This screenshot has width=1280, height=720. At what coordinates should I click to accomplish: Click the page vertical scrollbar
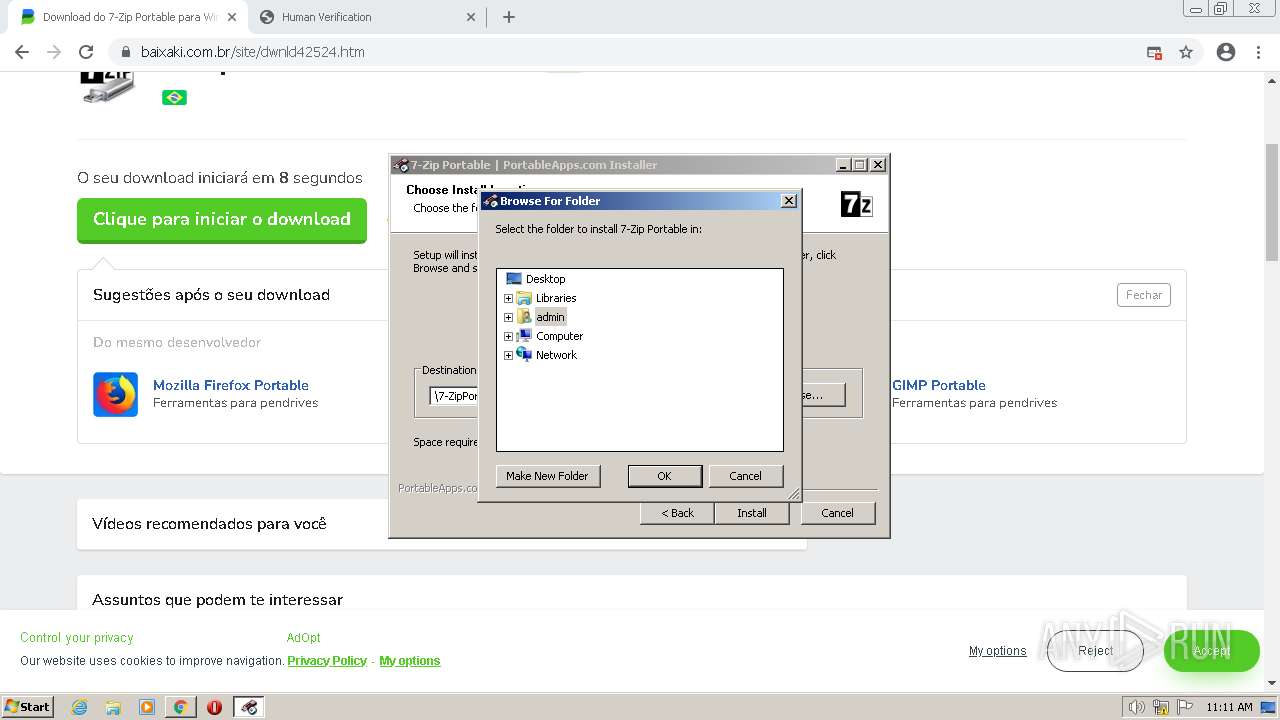1272,202
